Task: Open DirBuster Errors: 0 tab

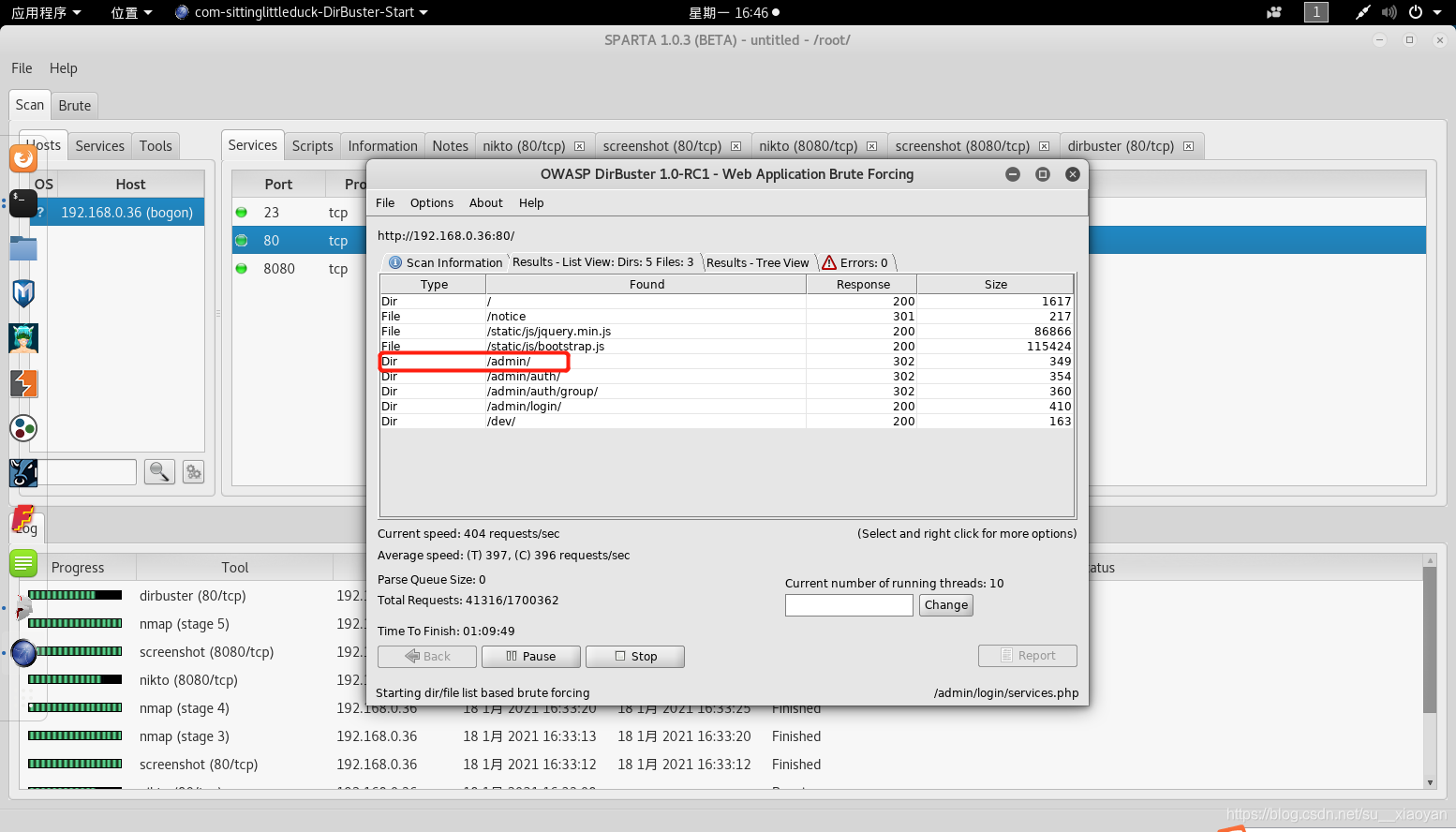Action: (855, 263)
